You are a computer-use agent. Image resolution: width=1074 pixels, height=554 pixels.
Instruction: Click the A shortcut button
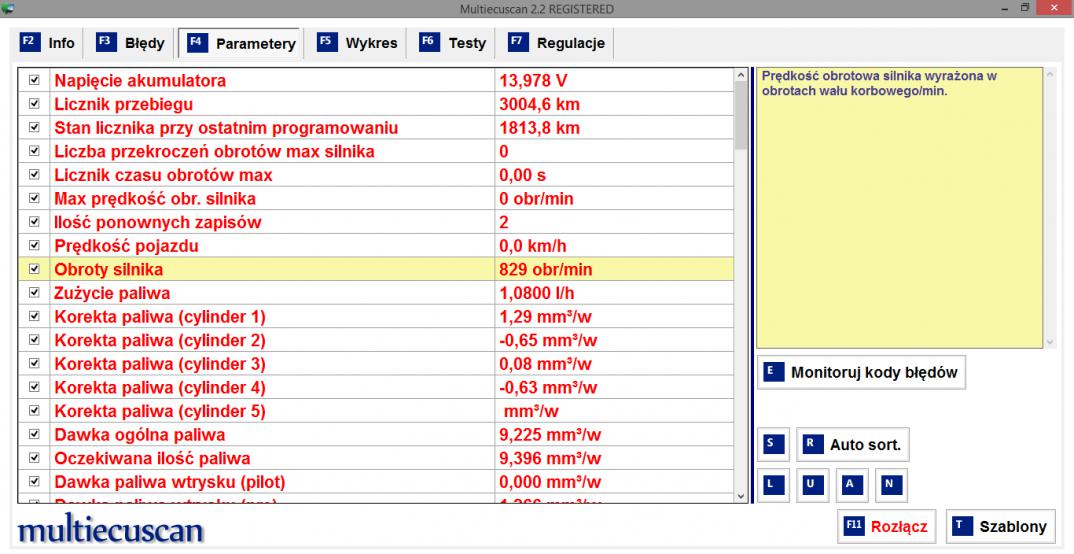click(850, 484)
